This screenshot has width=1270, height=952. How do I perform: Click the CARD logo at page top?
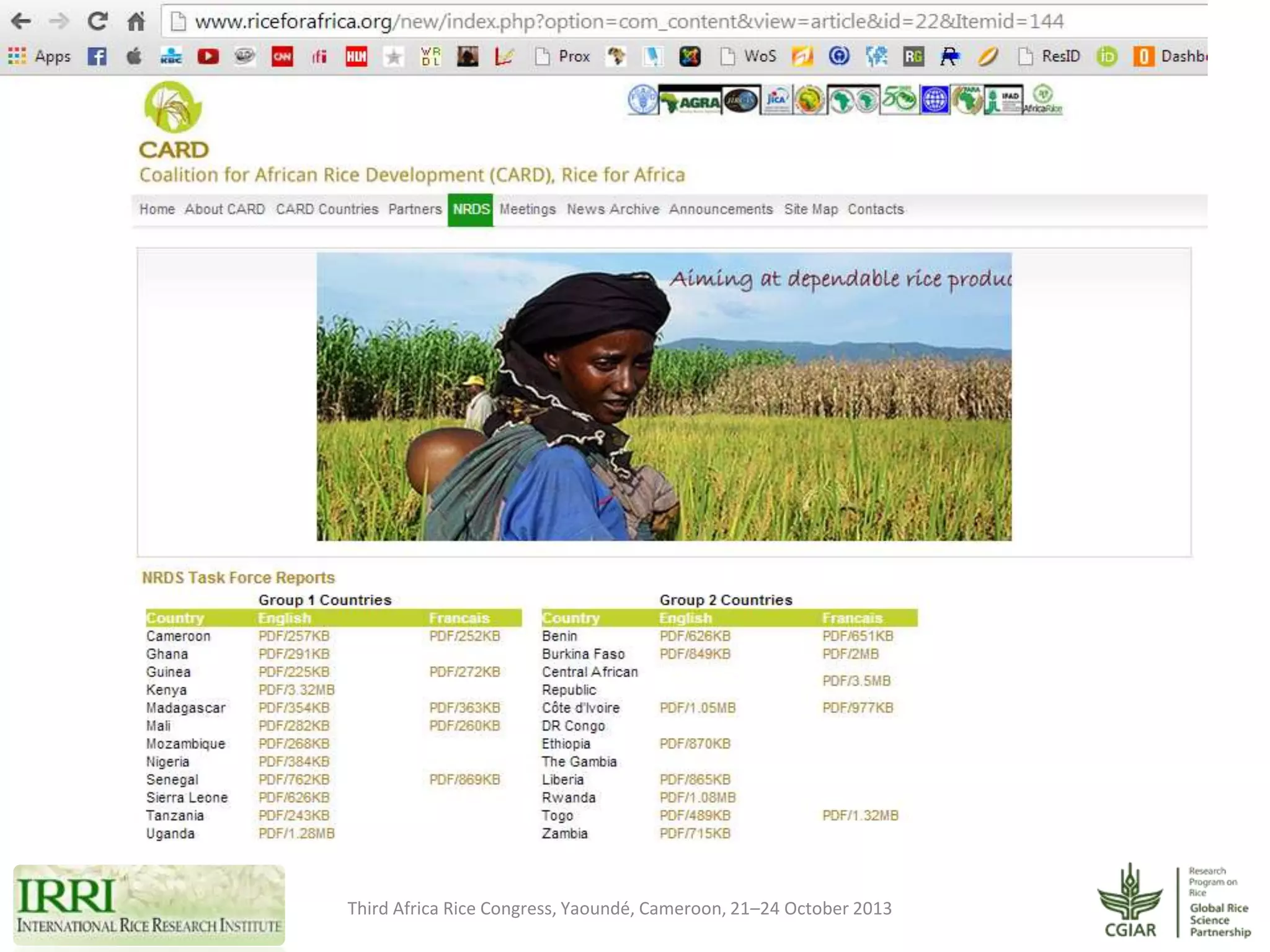(174, 121)
